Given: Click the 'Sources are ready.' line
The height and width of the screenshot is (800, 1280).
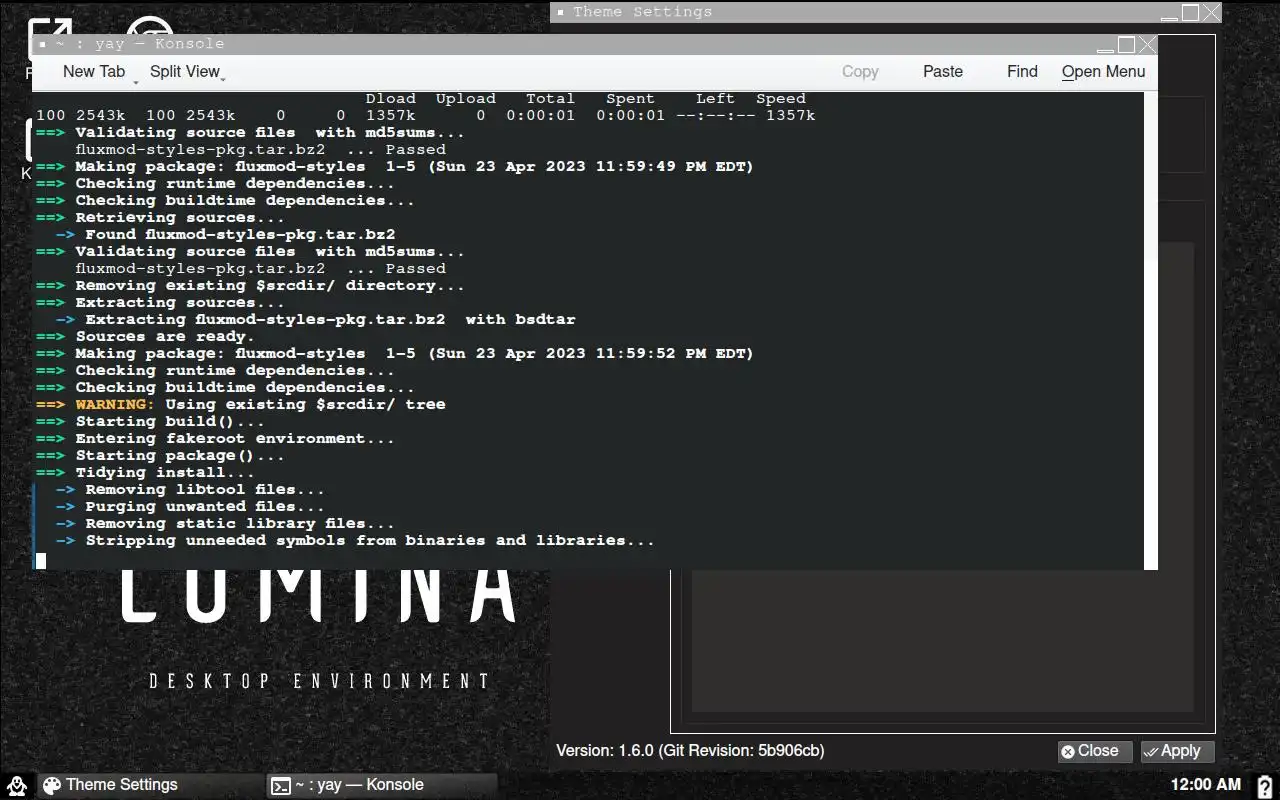Looking at the screenshot, I should tap(146, 336).
